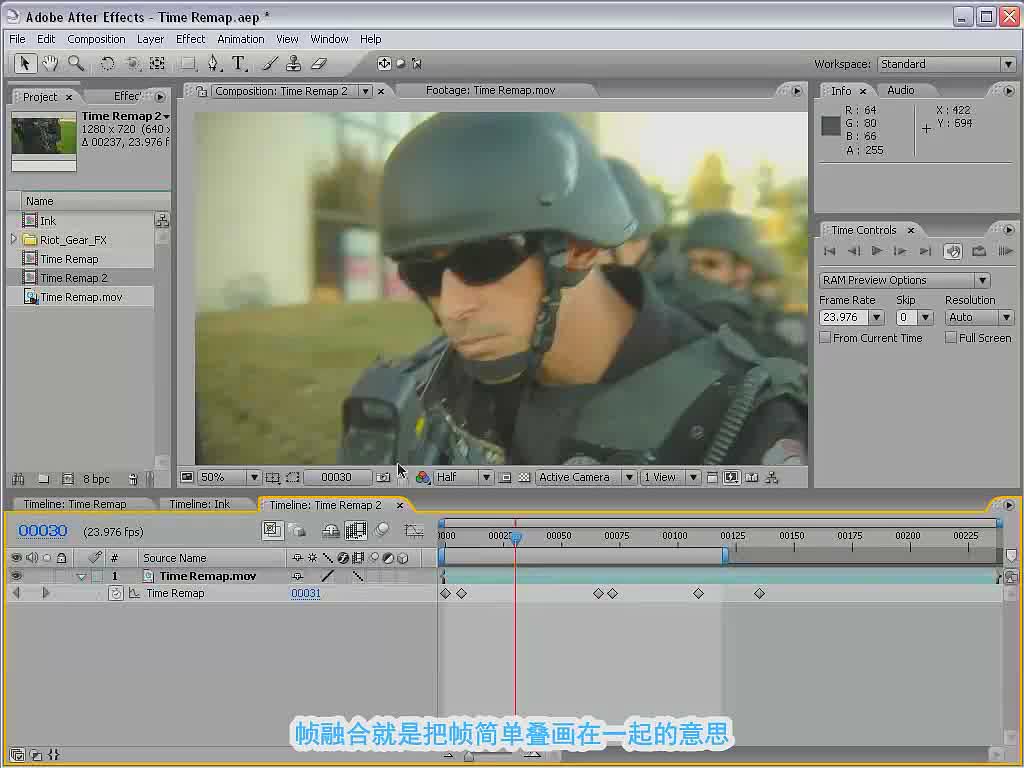The height and width of the screenshot is (768, 1024).
Task: Select the Clone Stamp tool
Action: click(x=294, y=63)
